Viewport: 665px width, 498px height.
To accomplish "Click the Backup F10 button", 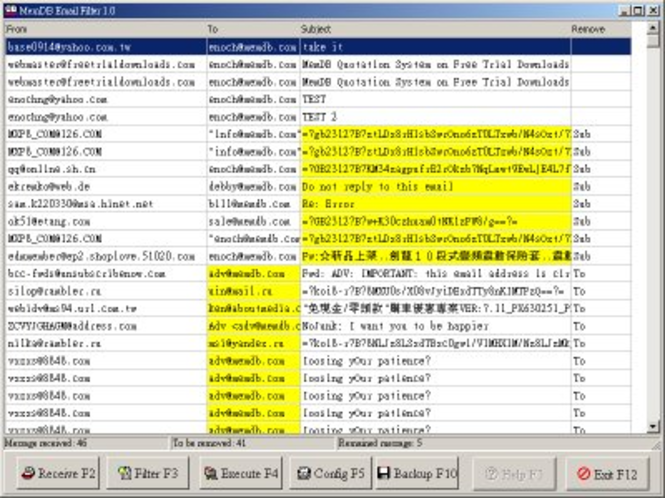I will click(x=417, y=473).
